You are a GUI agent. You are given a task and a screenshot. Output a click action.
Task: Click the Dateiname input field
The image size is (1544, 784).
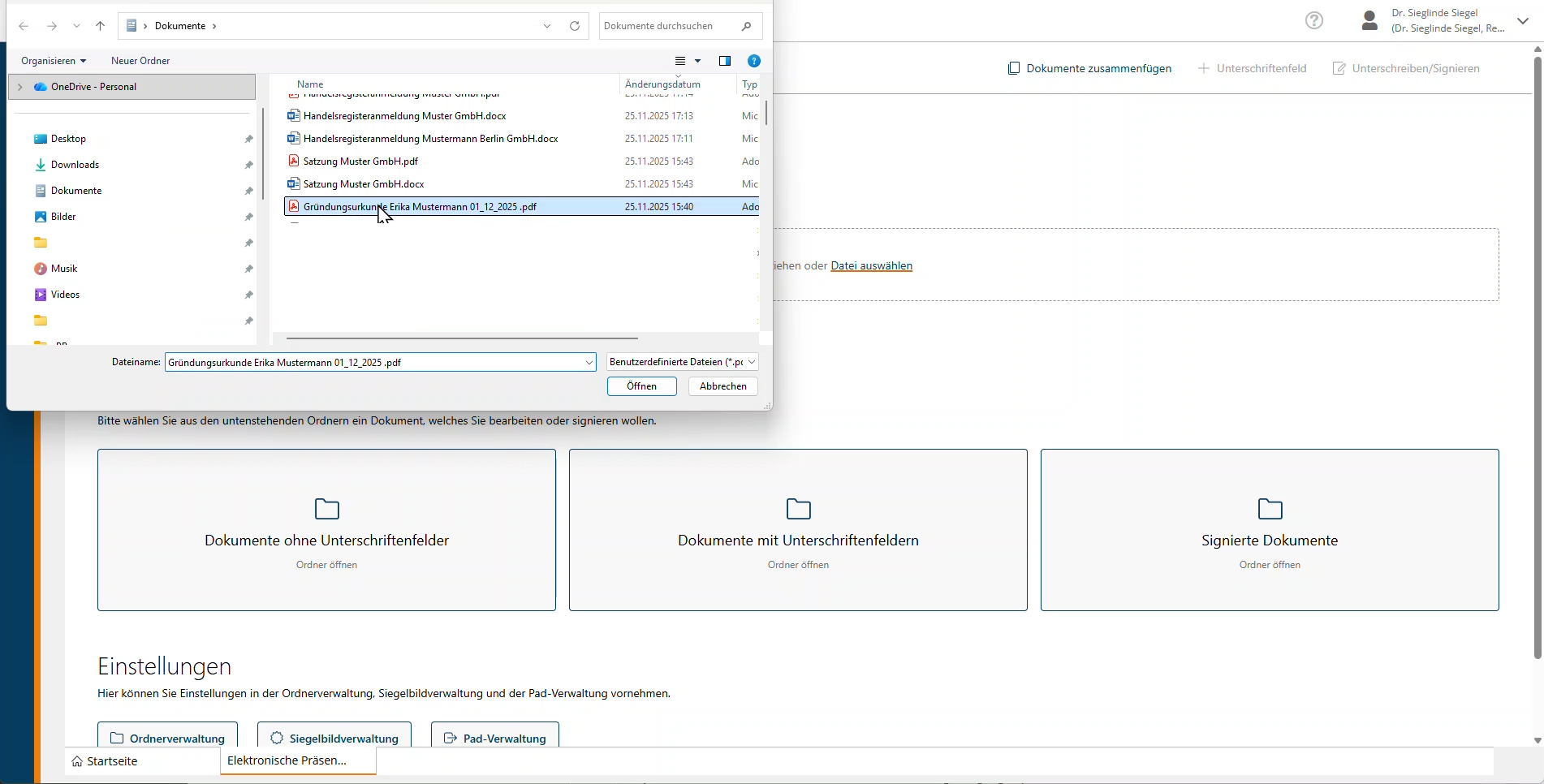pyautogui.click(x=373, y=362)
